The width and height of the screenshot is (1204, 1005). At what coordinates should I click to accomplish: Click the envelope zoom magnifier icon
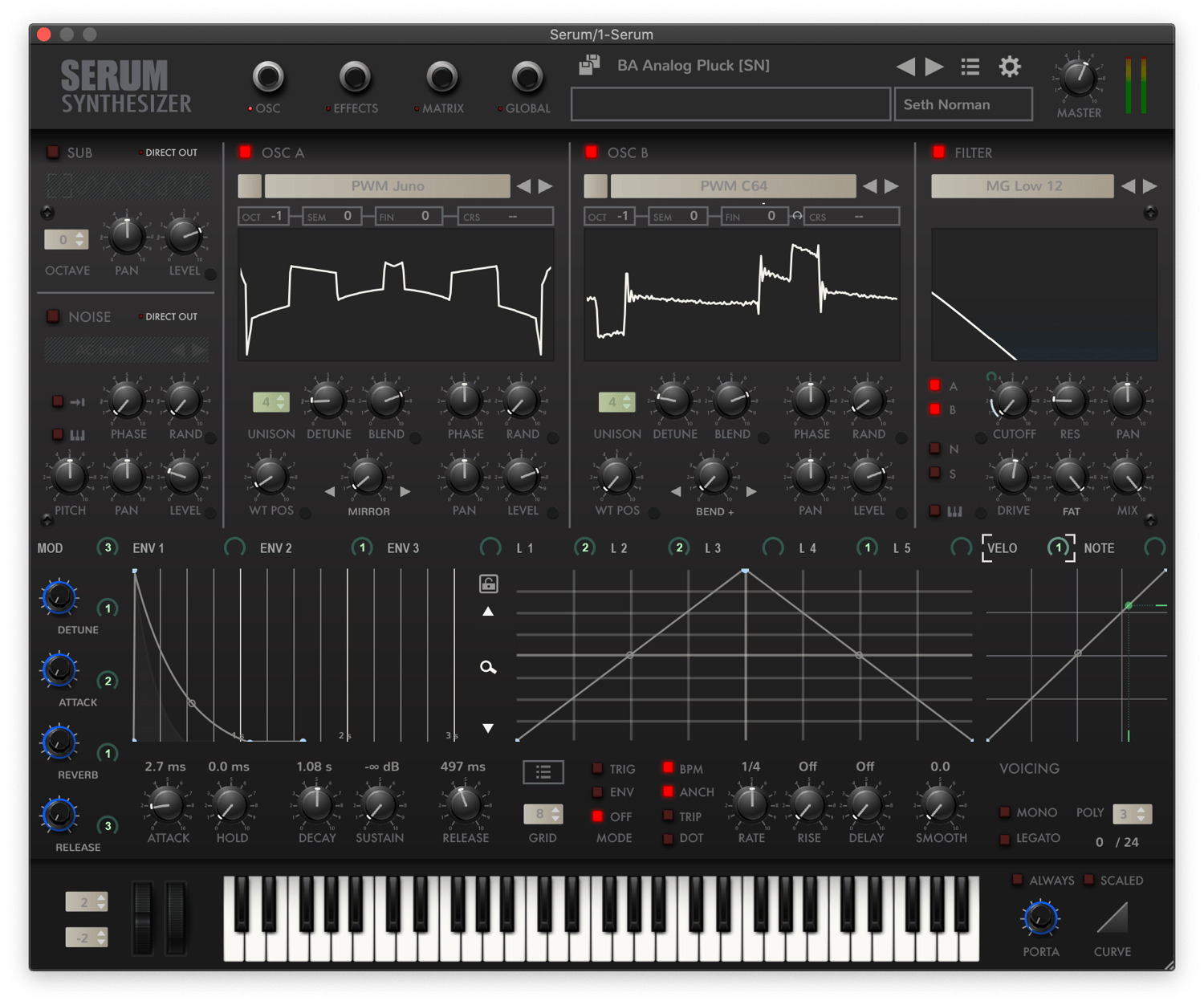[x=488, y=667]
